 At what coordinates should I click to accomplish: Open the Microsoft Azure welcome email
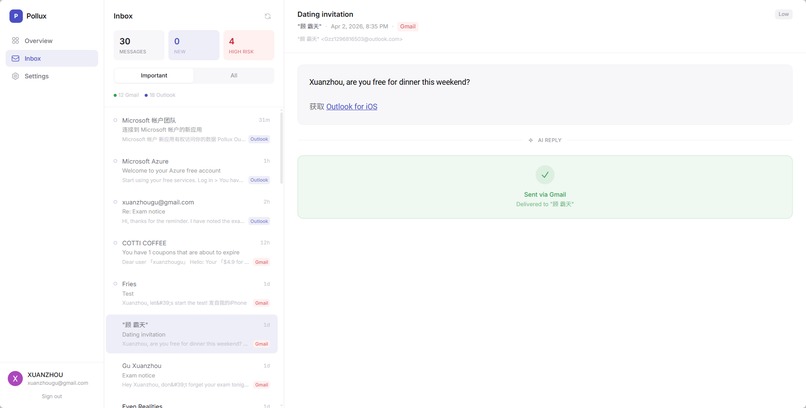(192, 171)
